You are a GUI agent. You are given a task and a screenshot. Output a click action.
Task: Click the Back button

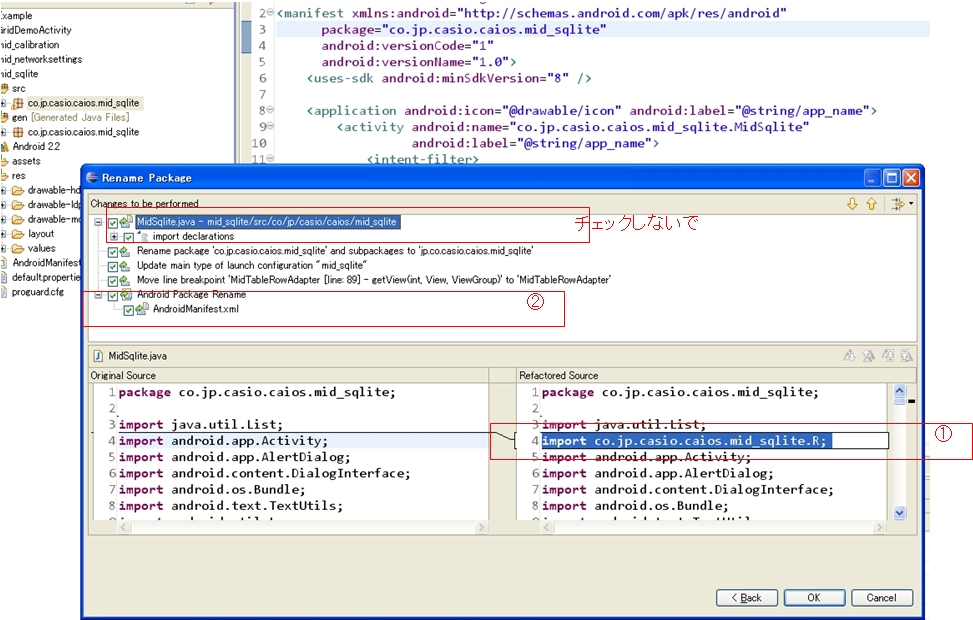pyautogui.click(x=746, y=598)
